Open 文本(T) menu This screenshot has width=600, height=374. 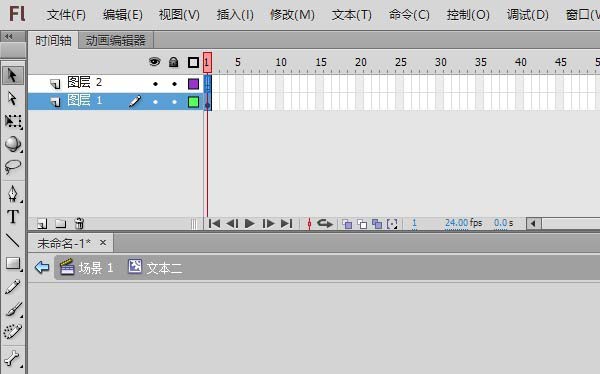click(352, 15)
